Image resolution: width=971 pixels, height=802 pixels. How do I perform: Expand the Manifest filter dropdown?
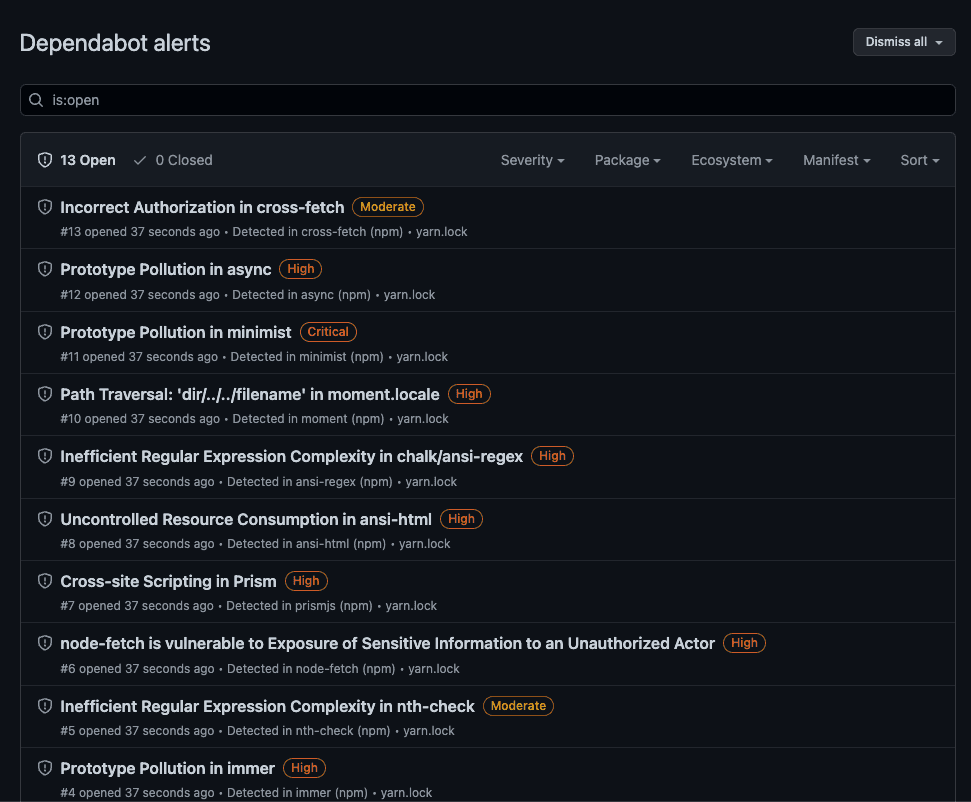[836, 160]
